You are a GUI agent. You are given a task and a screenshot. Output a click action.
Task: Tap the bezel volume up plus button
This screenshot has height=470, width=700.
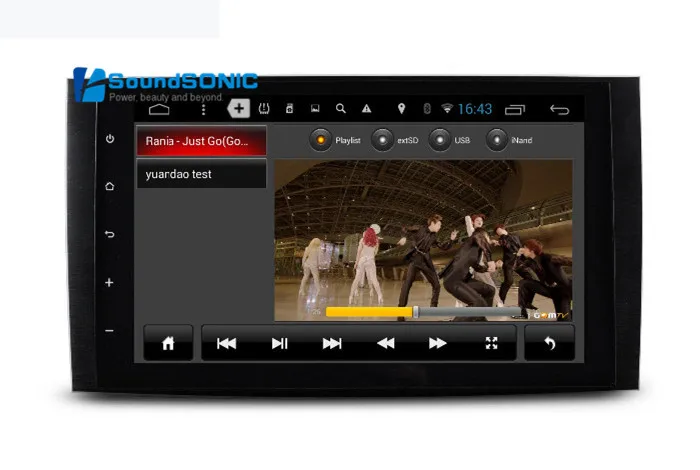point(109,283)
